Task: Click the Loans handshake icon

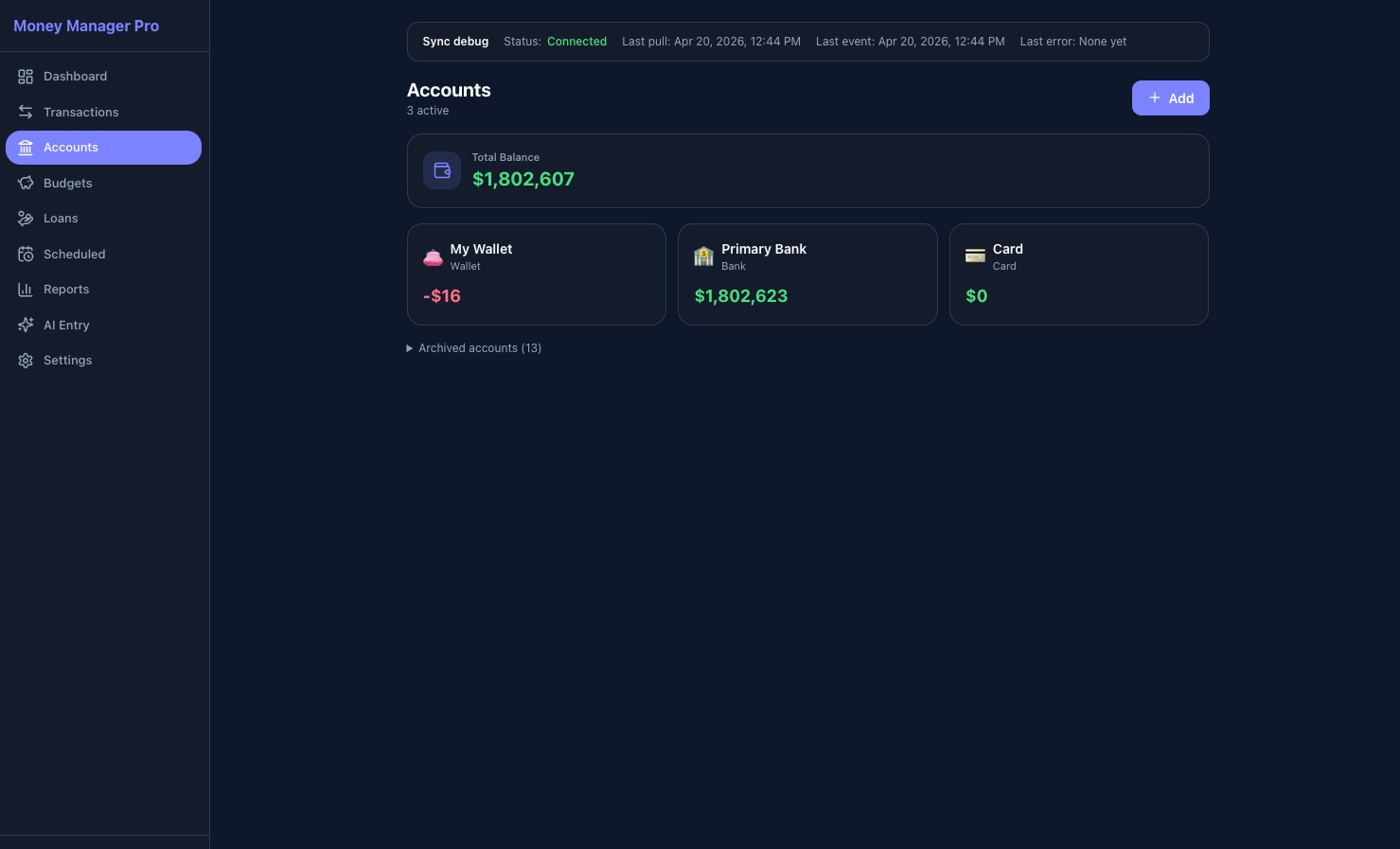Action: tap(26, 219)
